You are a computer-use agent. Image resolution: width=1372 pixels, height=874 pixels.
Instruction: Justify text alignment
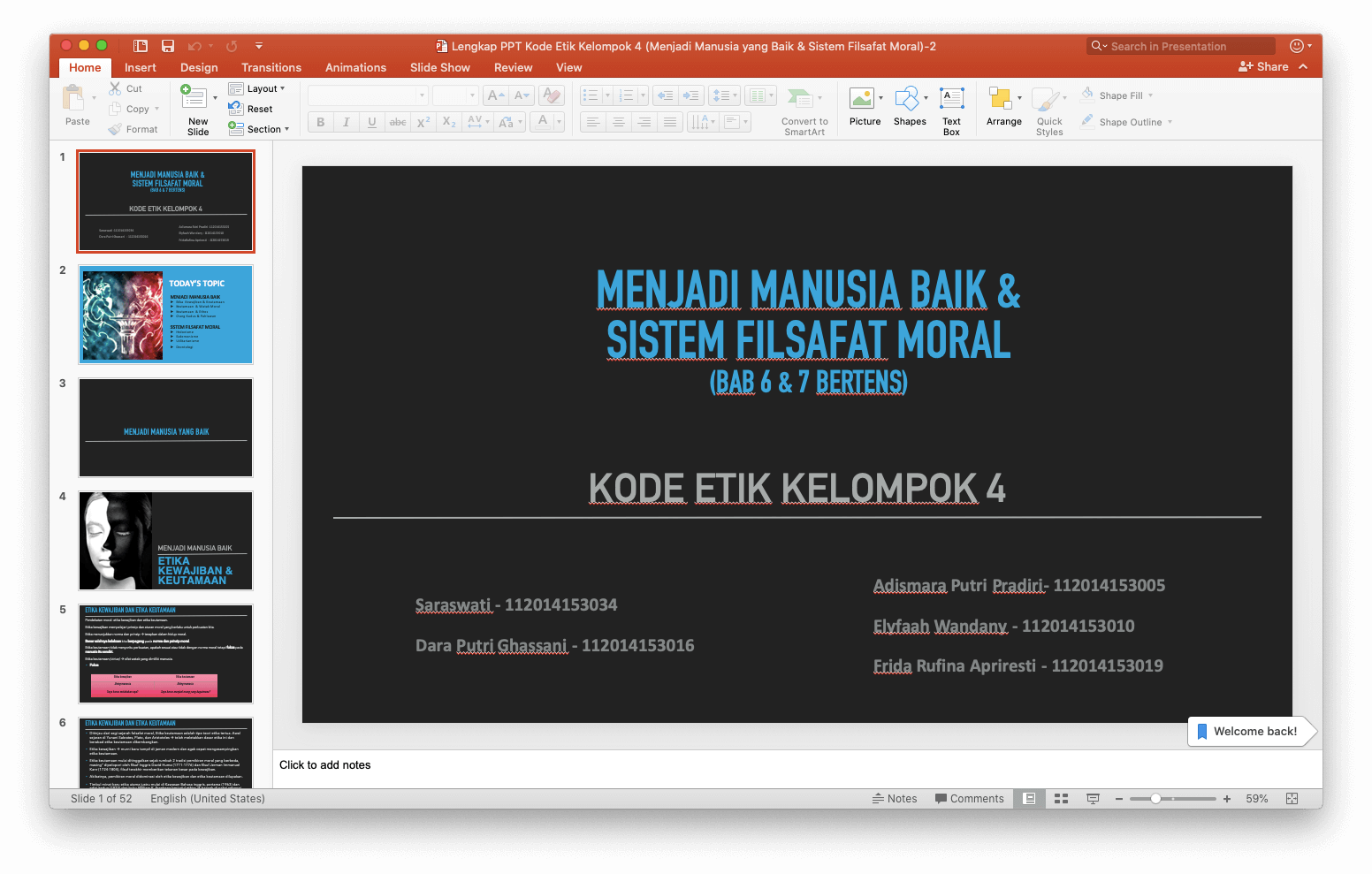(670, 122)
